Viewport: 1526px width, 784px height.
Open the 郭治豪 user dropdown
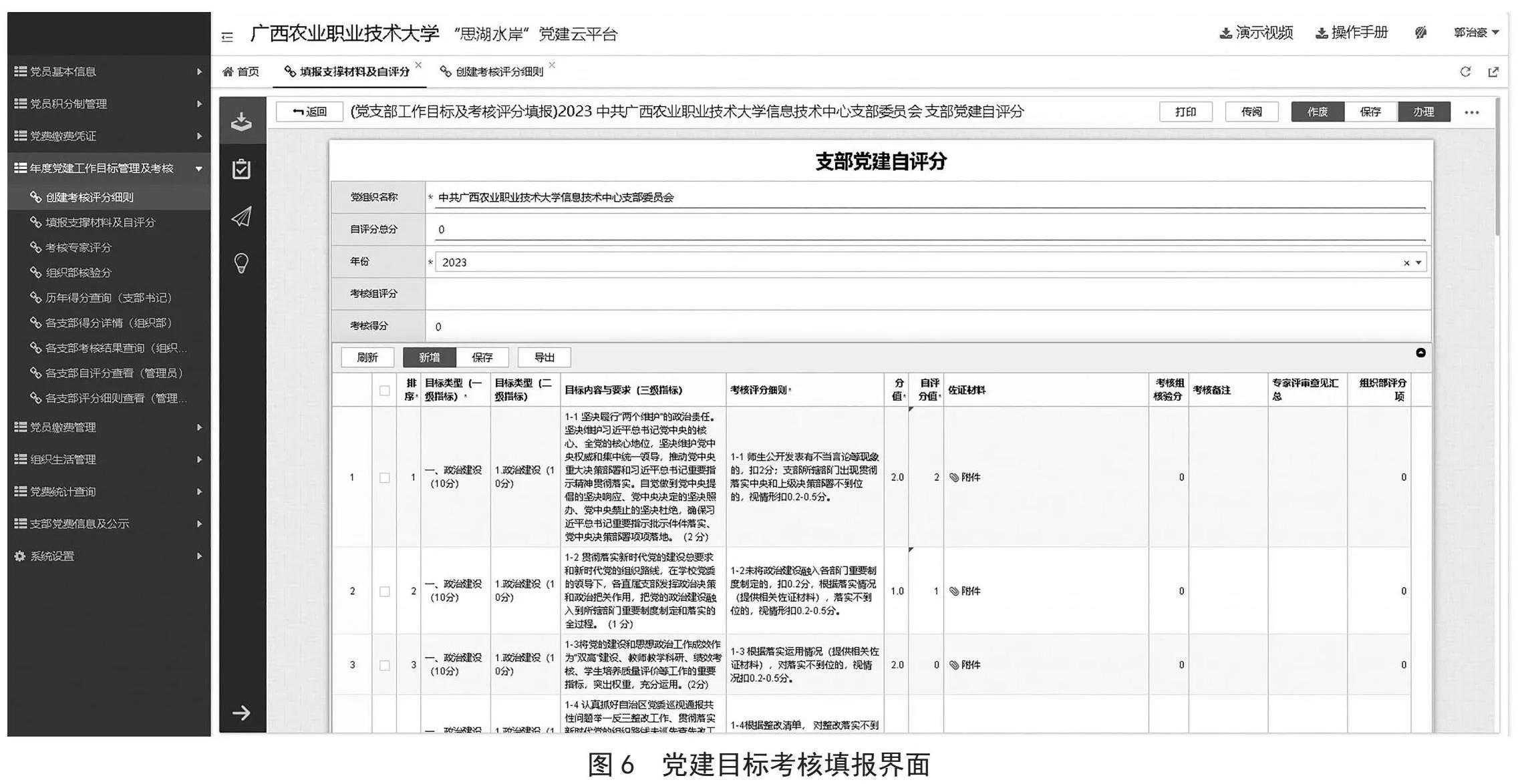(x=1477, y=33)
